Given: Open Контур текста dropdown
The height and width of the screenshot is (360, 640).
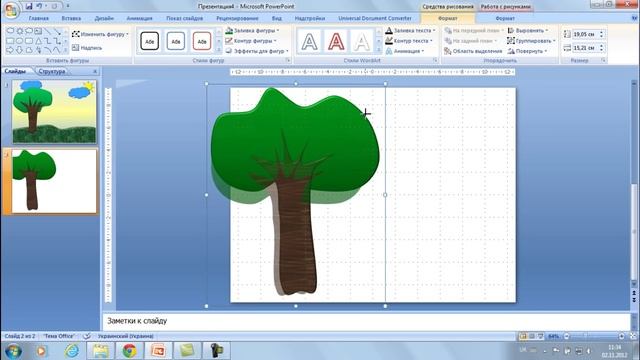Looking at the screenshot, I should 409,41.
